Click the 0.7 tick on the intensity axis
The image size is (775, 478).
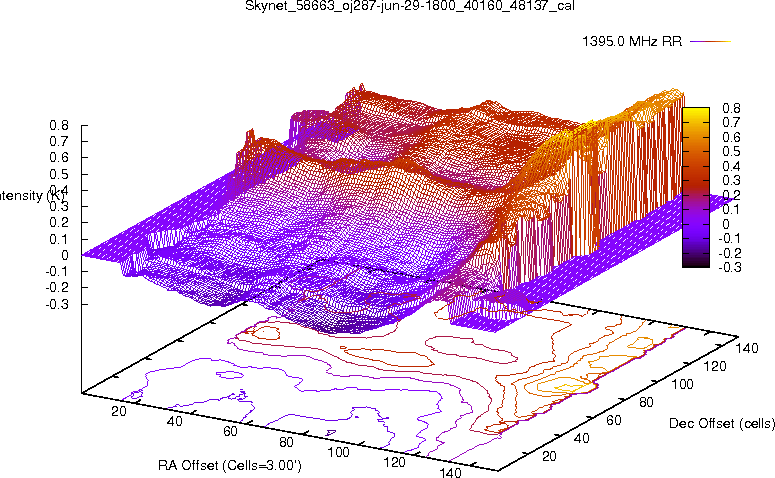pos(59,142)
